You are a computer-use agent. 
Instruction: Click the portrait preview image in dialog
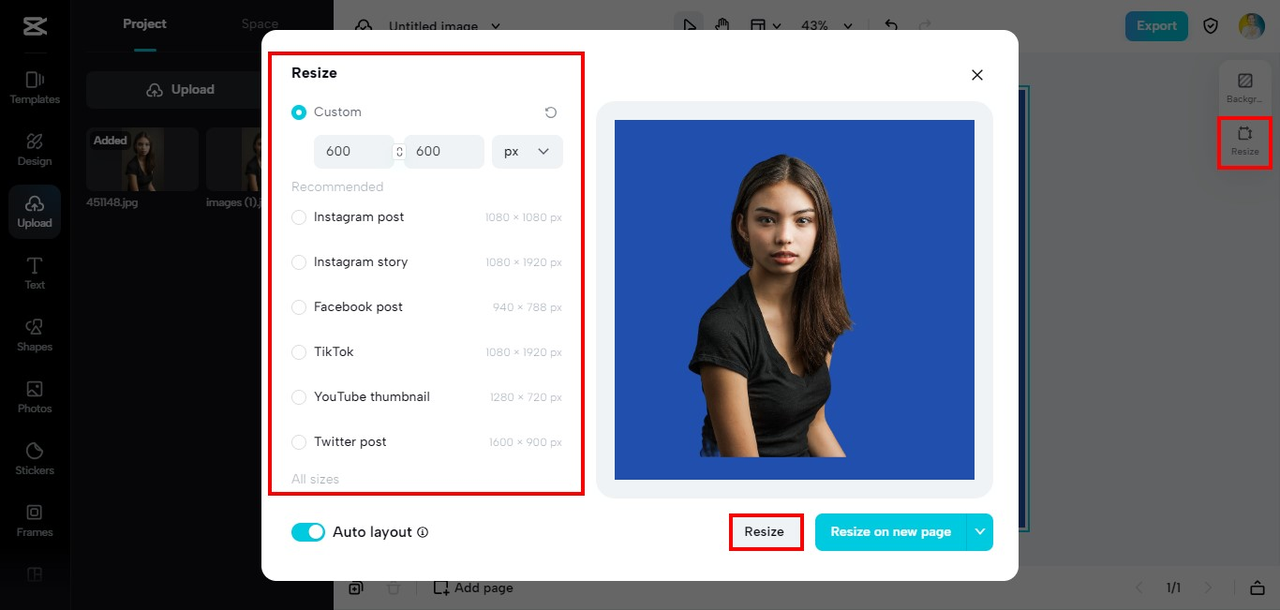794,300
